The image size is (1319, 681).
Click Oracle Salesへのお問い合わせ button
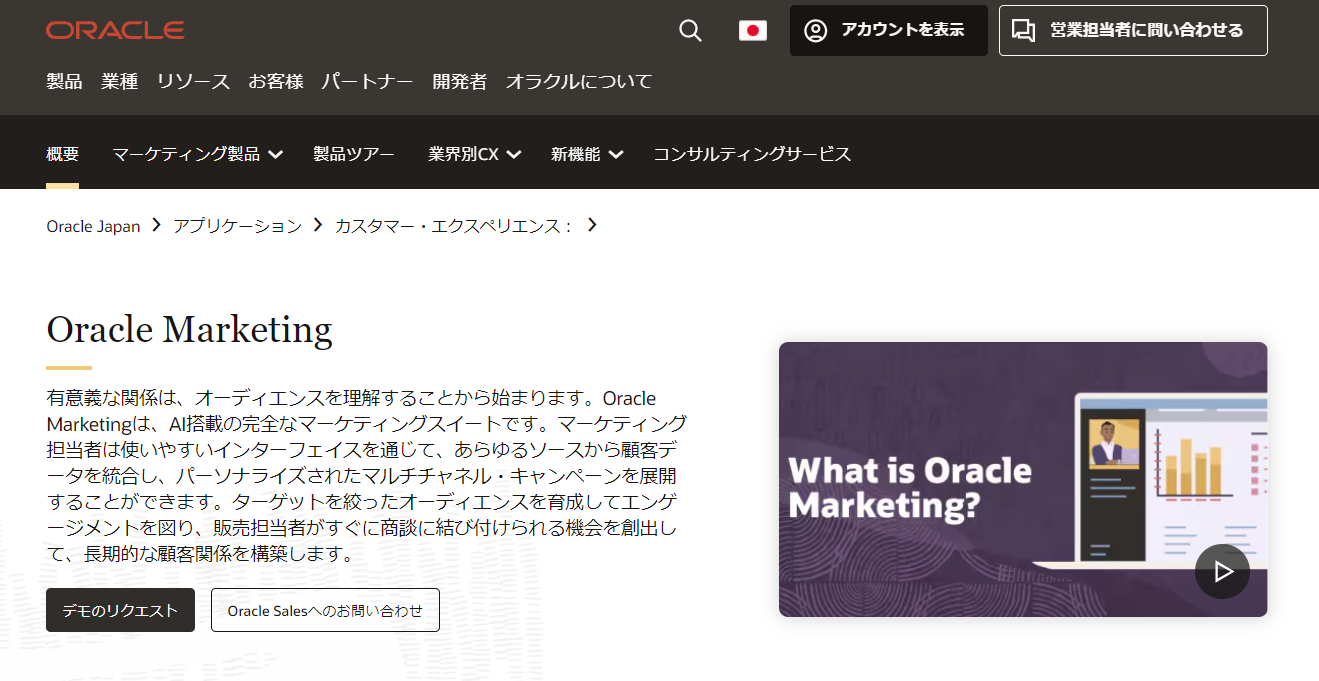point(325,610)
